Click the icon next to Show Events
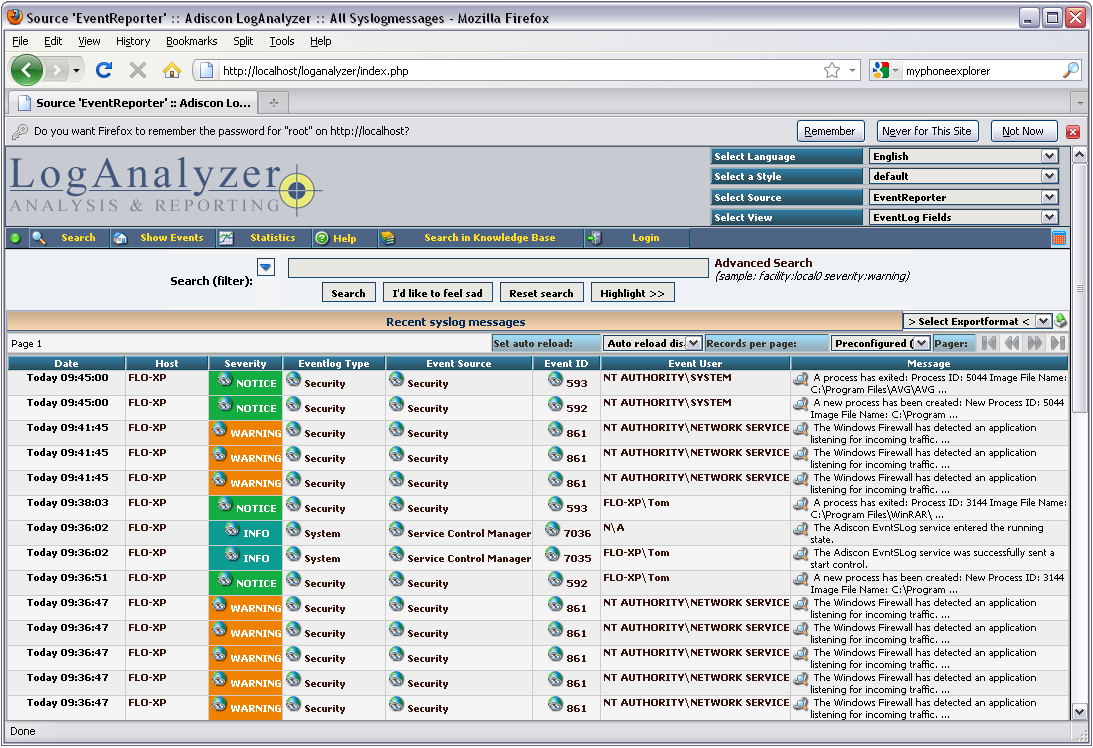The image size is (1093, 748). click(x=120, y=238)
